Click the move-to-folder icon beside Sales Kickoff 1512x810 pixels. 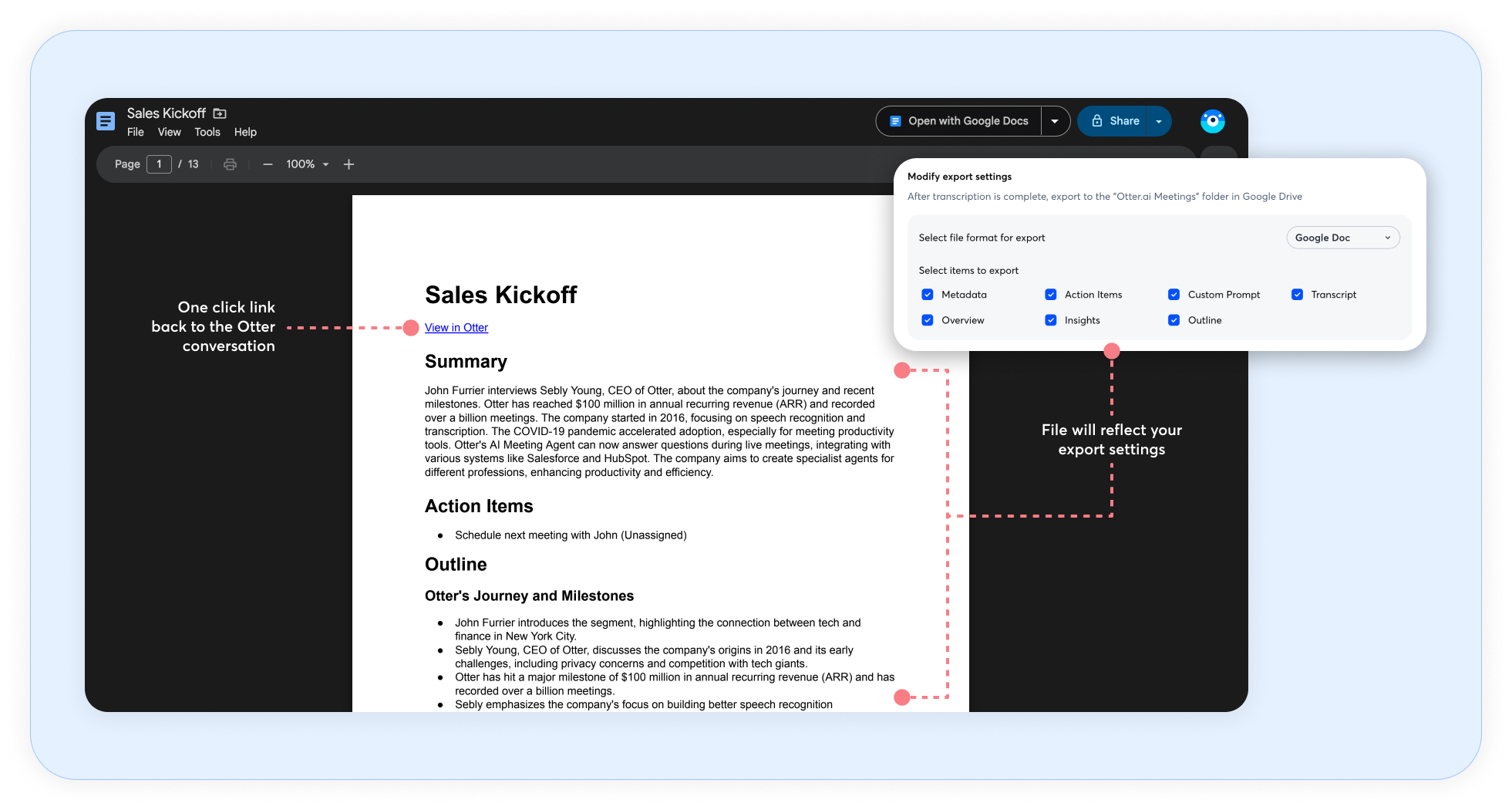tap(220, 113)
